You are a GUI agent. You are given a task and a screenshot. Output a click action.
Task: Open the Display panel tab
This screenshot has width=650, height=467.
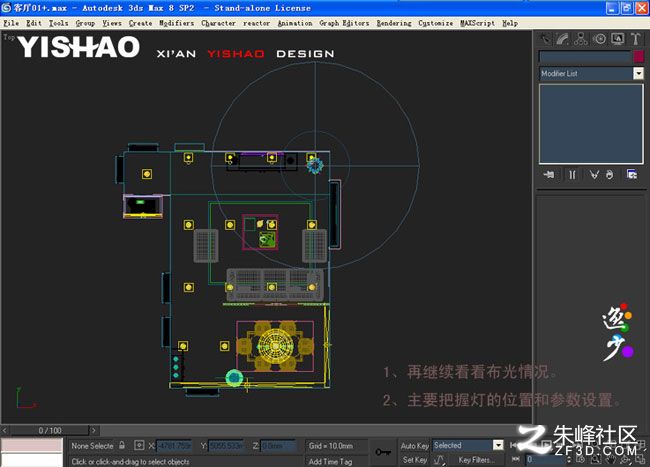(617, 39)
